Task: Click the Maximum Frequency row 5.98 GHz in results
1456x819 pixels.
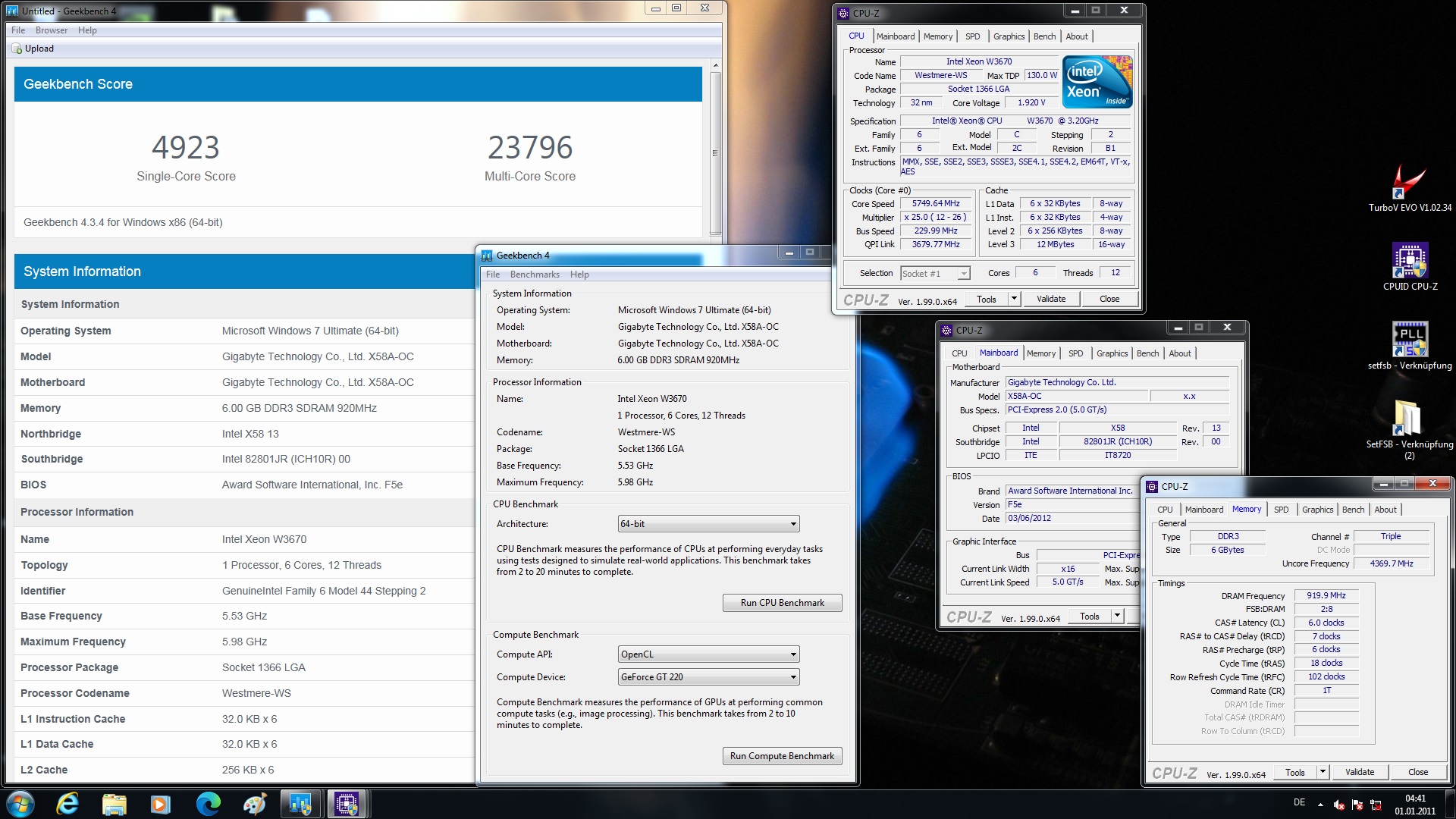Action: [x=244, y=642]
